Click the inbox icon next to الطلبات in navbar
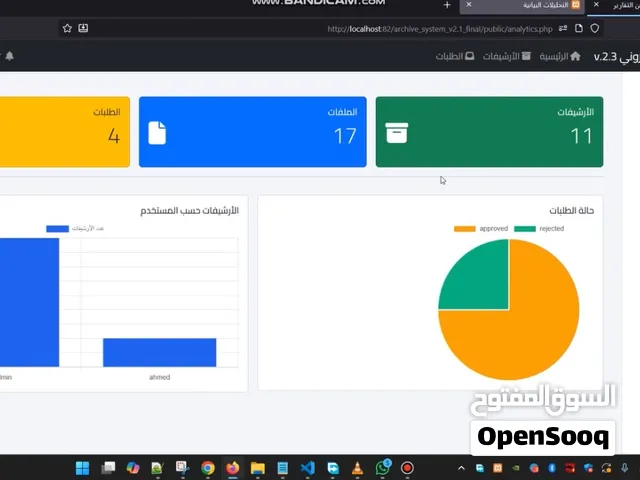640x480 pixels. click(470, 56)
